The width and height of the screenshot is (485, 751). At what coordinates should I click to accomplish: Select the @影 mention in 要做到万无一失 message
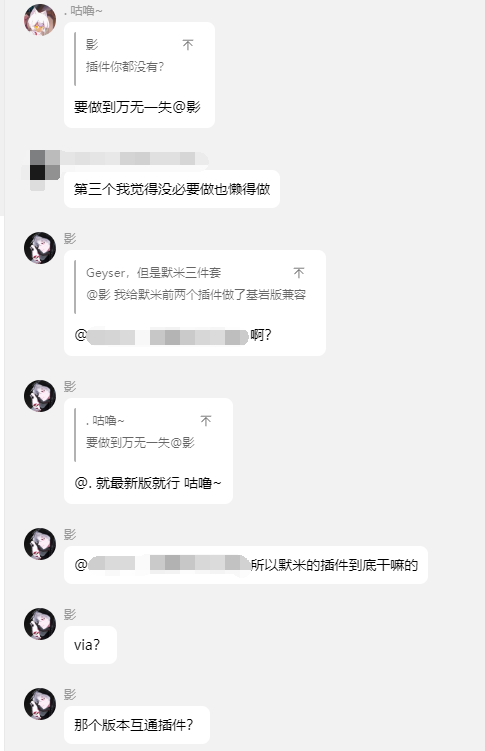[186, 107]
